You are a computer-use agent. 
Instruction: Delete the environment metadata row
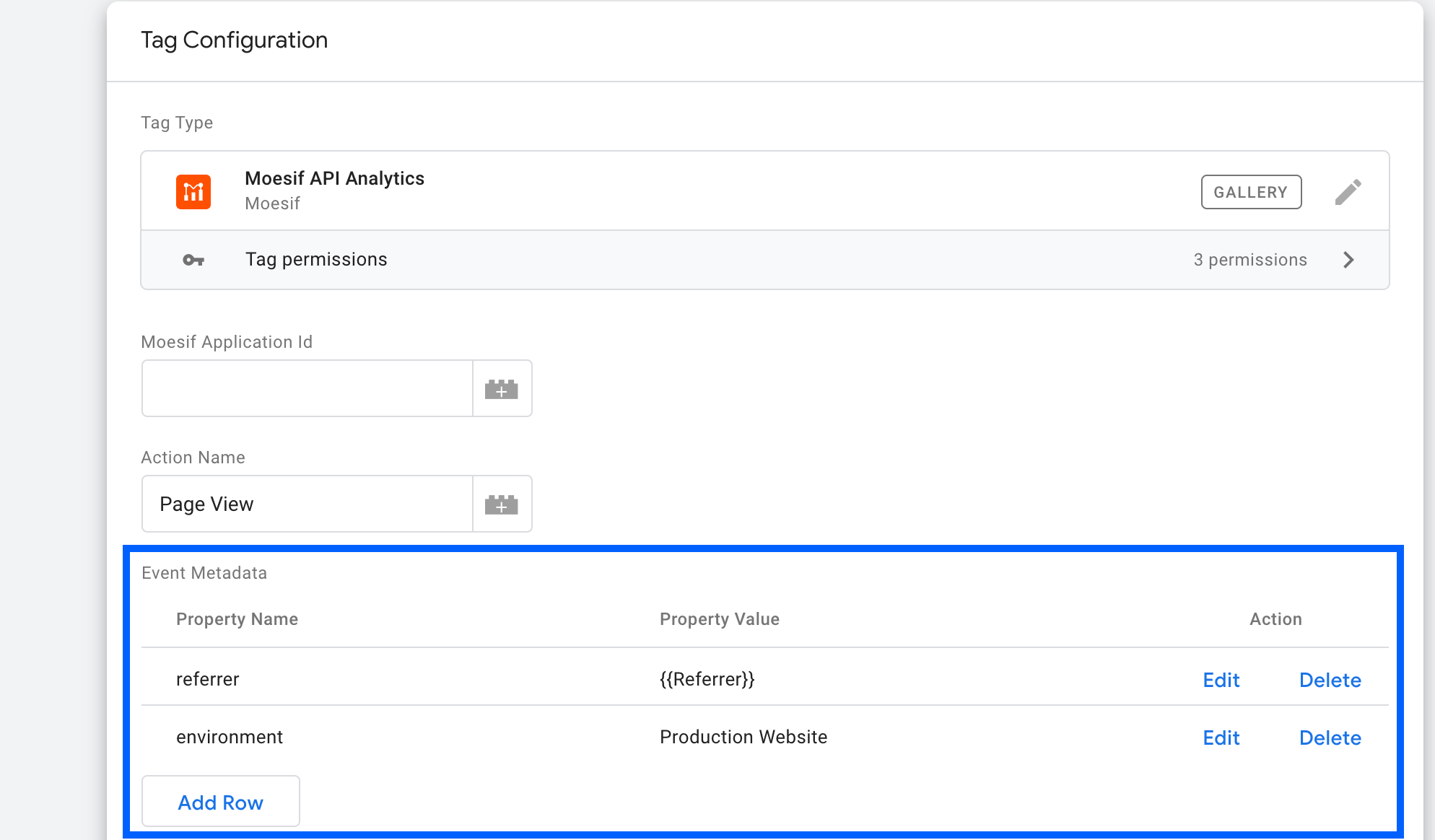point(1330,738)
